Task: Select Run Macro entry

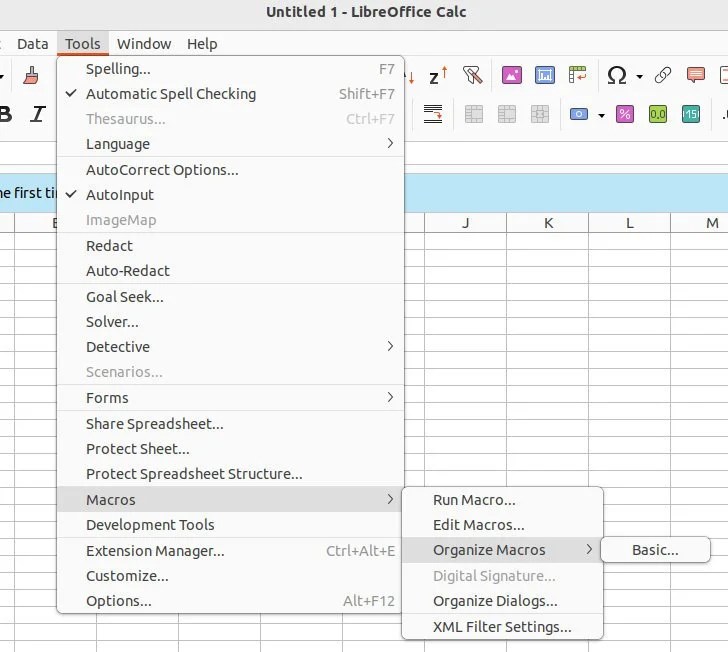Action: 502,500
